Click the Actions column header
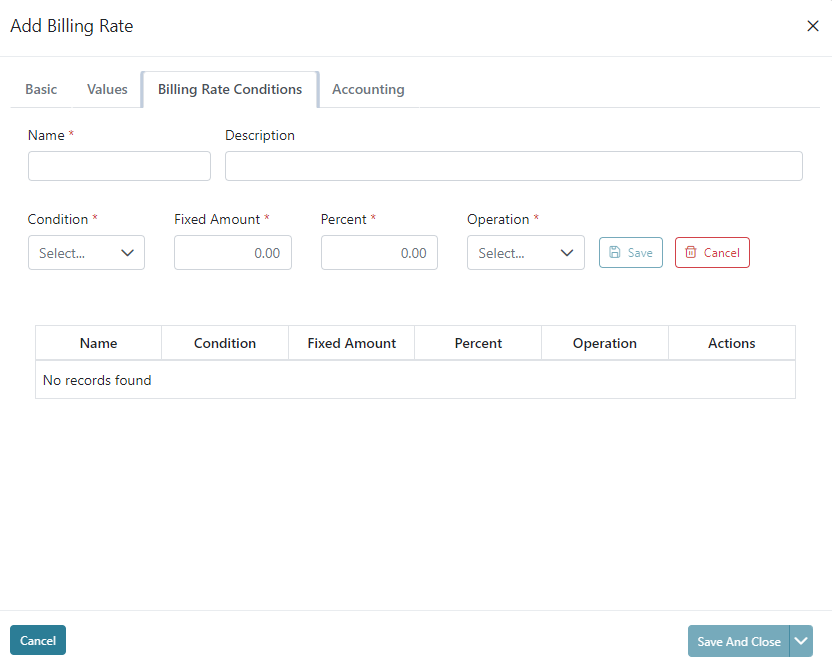This screenshot has height=669, width=832. pos(732,343)
